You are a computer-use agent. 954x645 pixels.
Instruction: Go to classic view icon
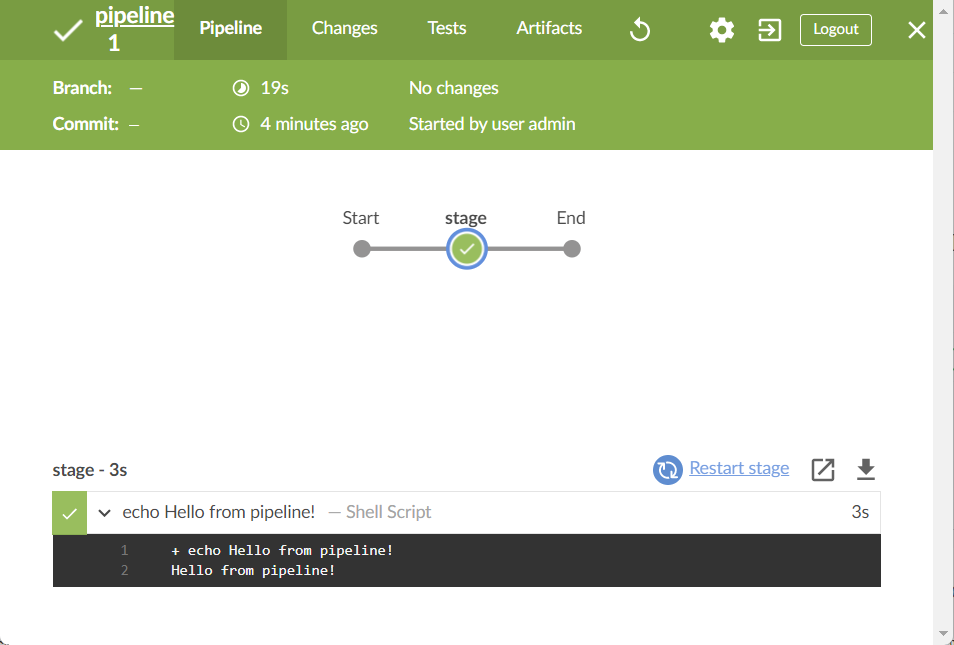point(770,30)
